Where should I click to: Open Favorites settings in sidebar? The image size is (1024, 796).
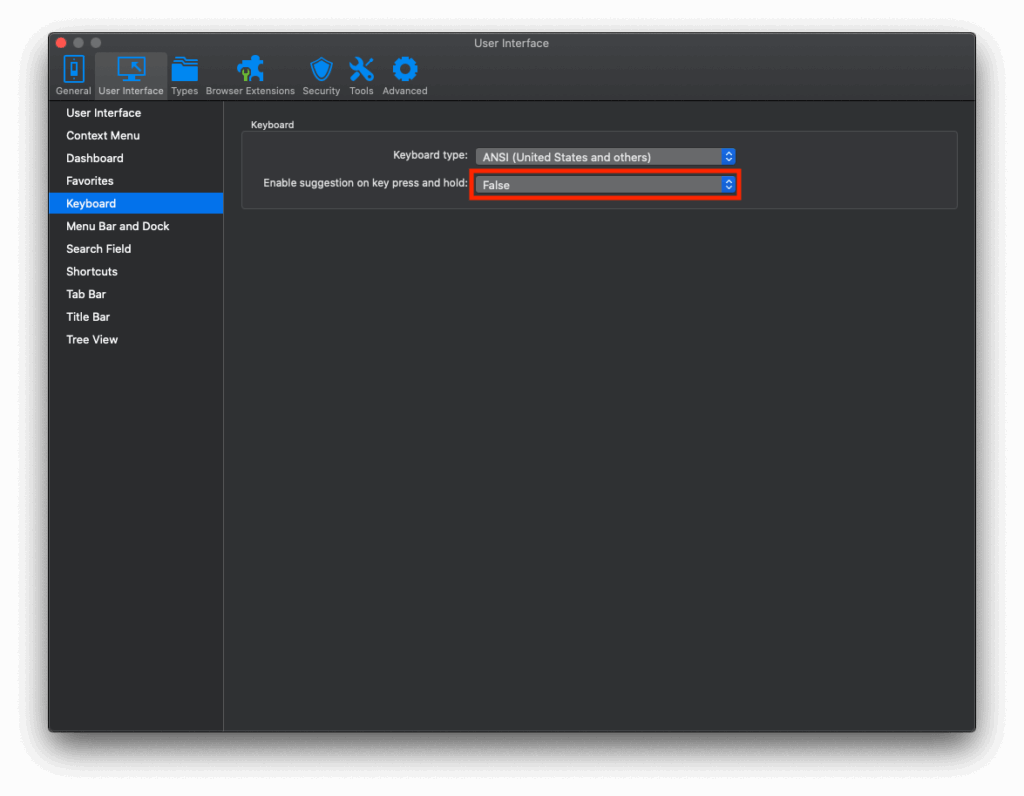pos(90,181)
